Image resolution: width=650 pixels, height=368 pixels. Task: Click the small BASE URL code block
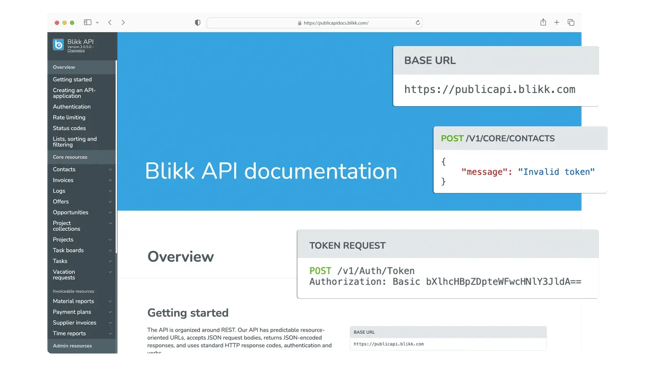tap(448, 338)
